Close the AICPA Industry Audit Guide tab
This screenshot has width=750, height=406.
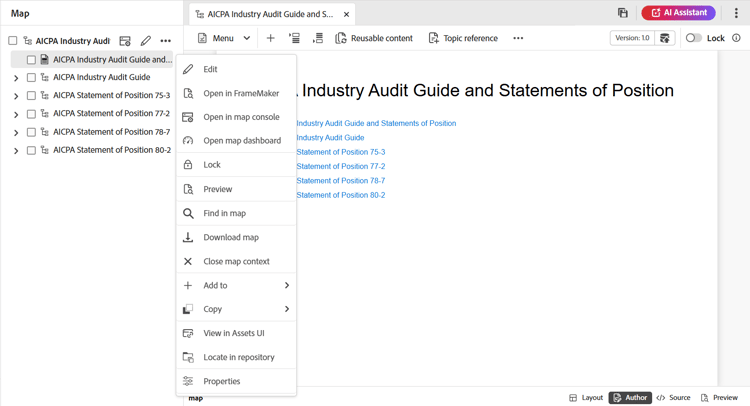(346, 14)
